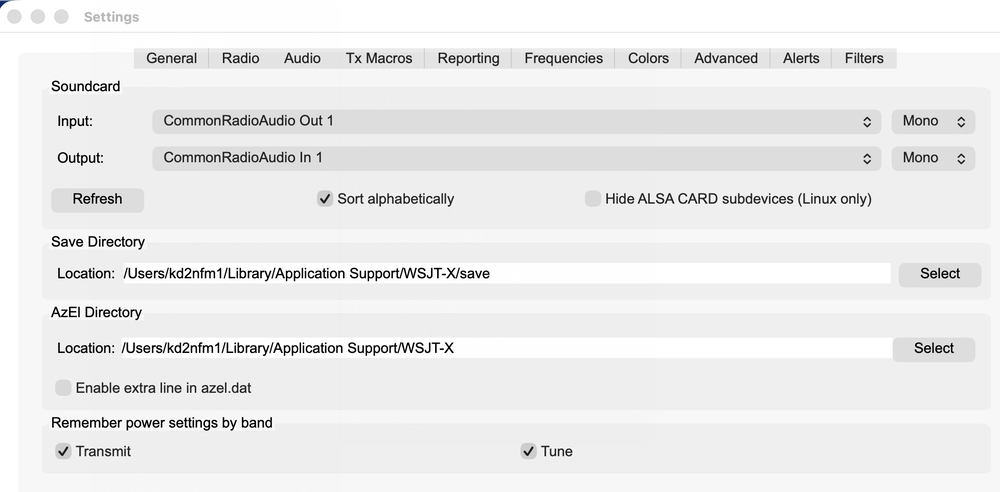
Task: Switch to the Colors tab
Action: [648, 58]
